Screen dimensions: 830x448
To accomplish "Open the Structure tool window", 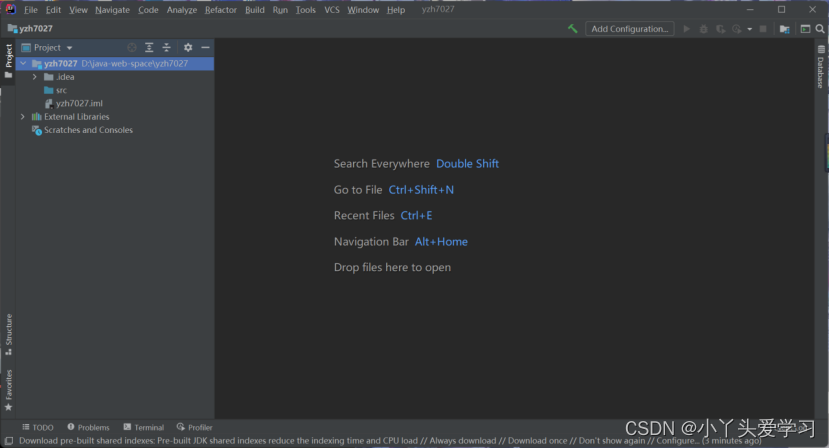I will pyautogui.click(x=8, y=334).
